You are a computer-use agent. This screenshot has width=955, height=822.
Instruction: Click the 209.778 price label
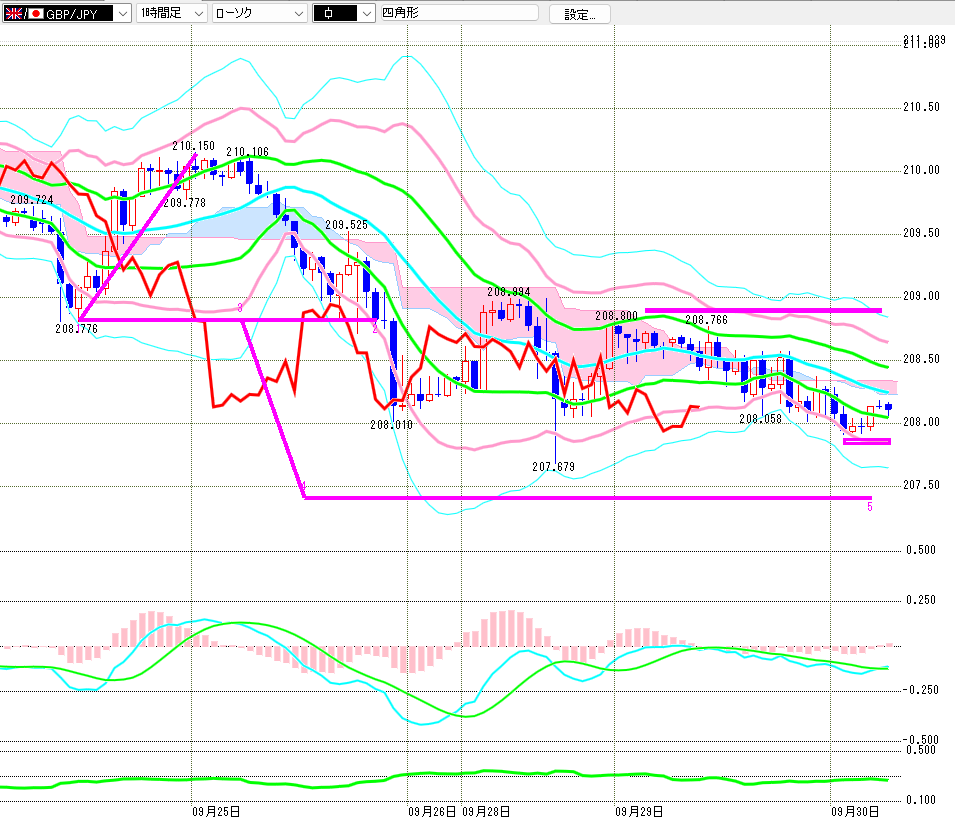[185, 203]
